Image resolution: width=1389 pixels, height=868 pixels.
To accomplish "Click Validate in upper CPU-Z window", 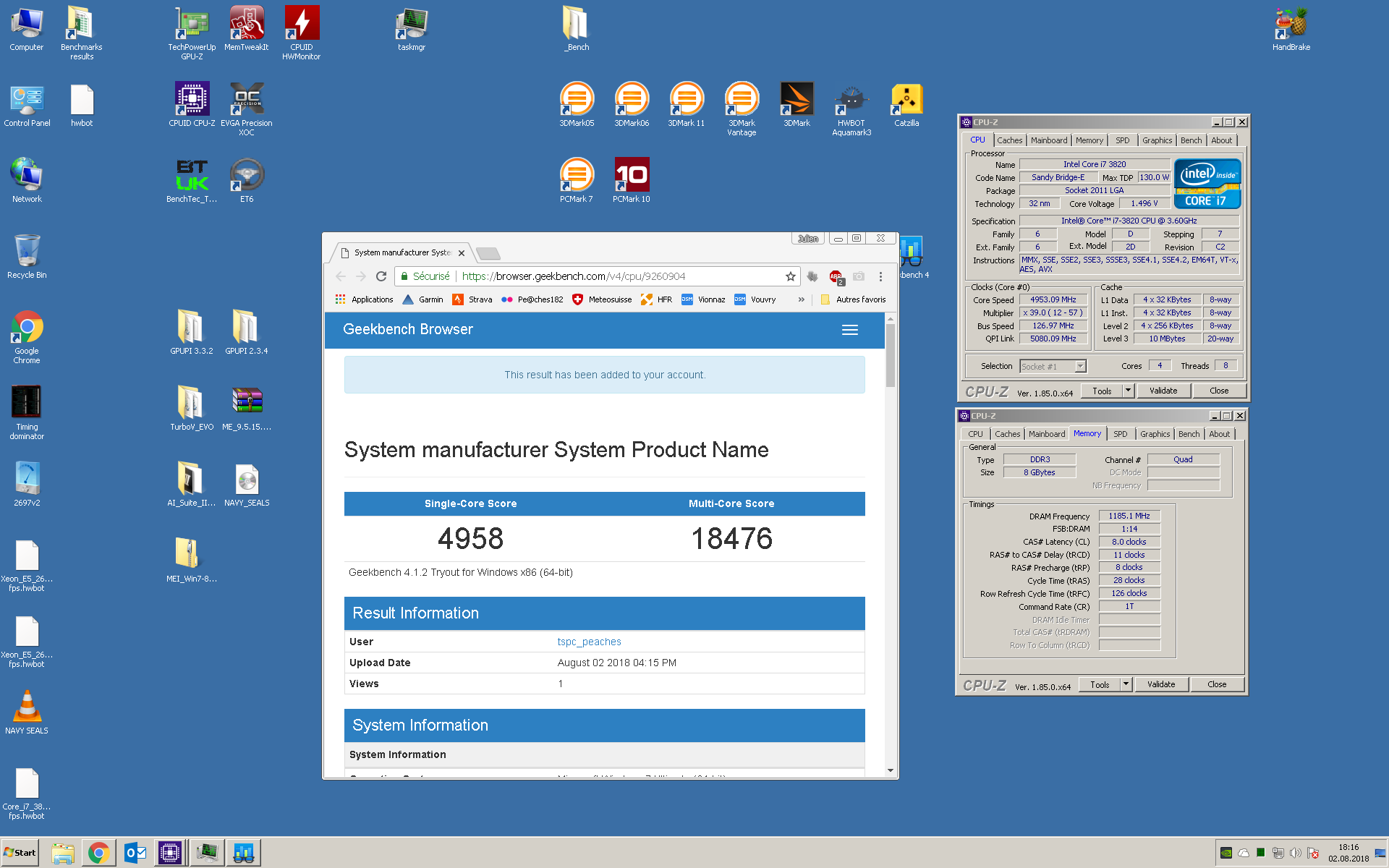I will [x=1163, y=391].
